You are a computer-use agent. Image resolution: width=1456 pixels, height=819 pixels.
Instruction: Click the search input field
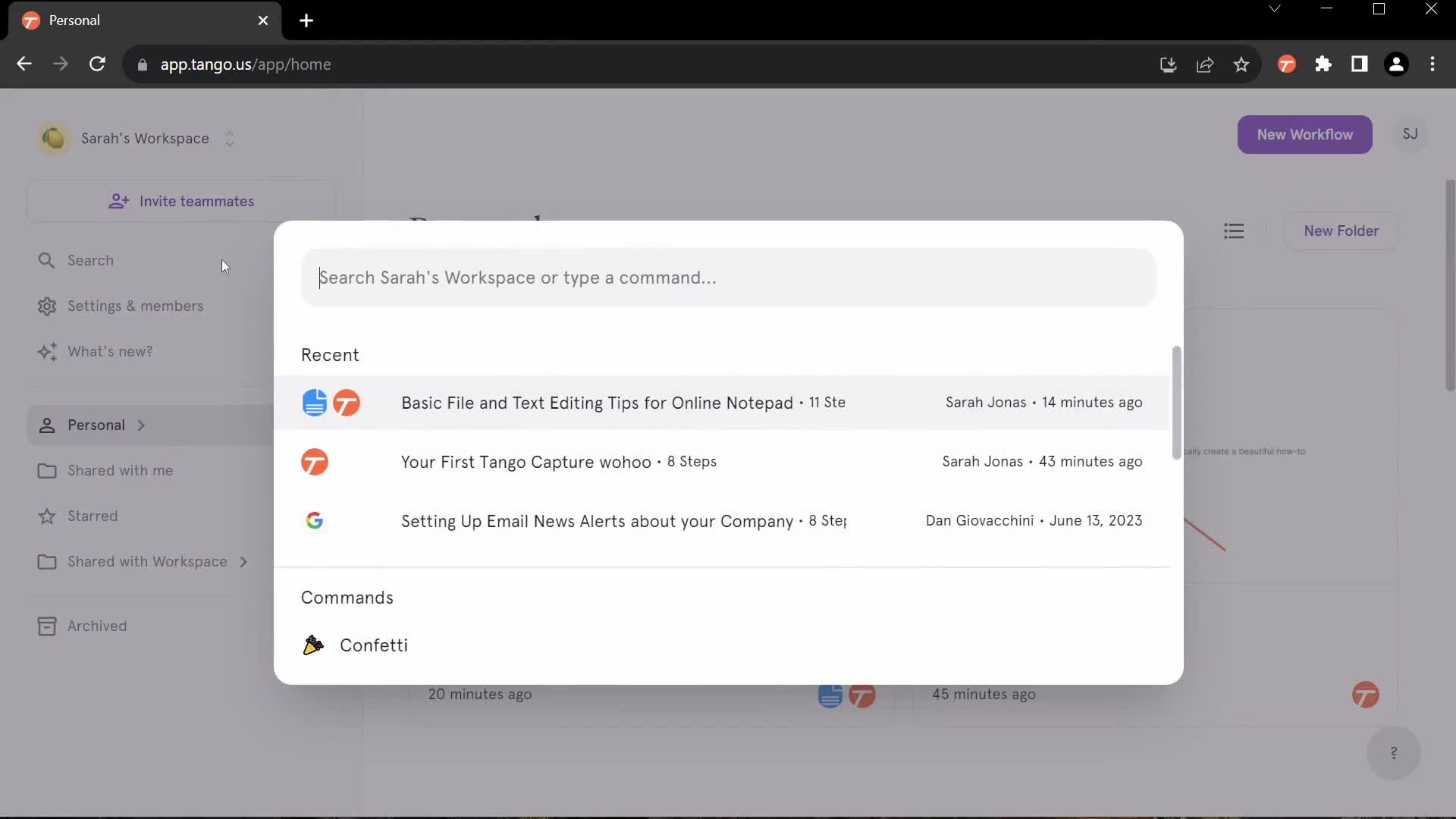tap(728, 277)
